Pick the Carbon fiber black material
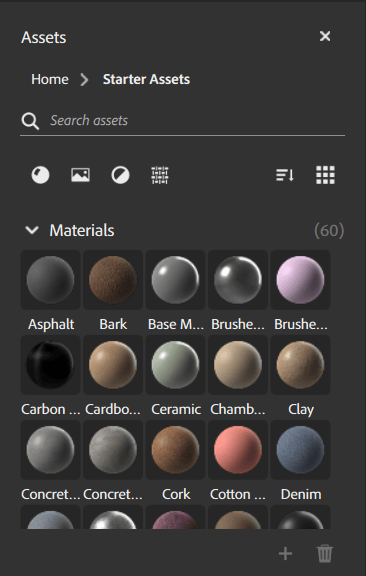 [x=50, y=365]
